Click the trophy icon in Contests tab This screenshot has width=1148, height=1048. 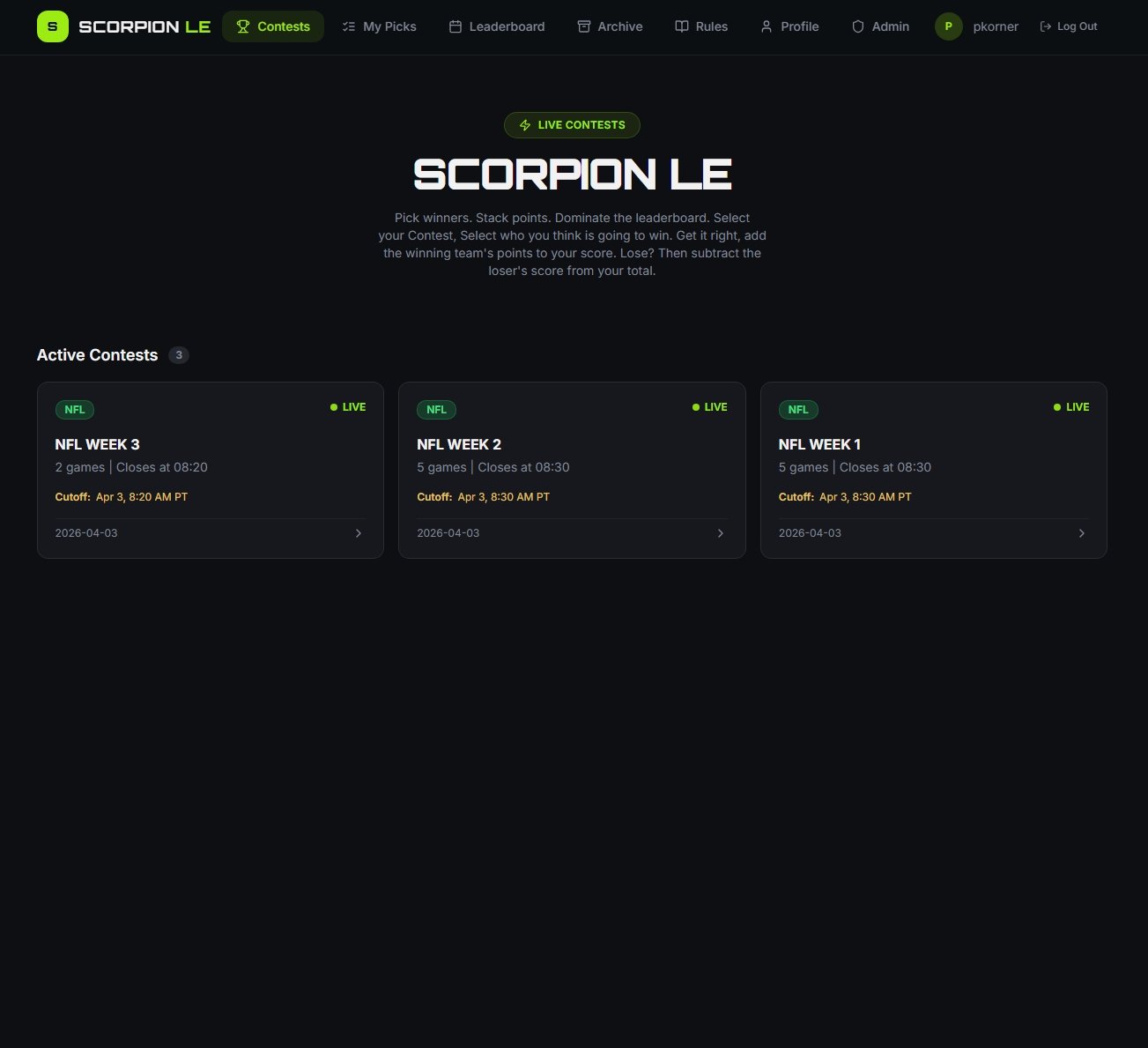click(243, 26)
